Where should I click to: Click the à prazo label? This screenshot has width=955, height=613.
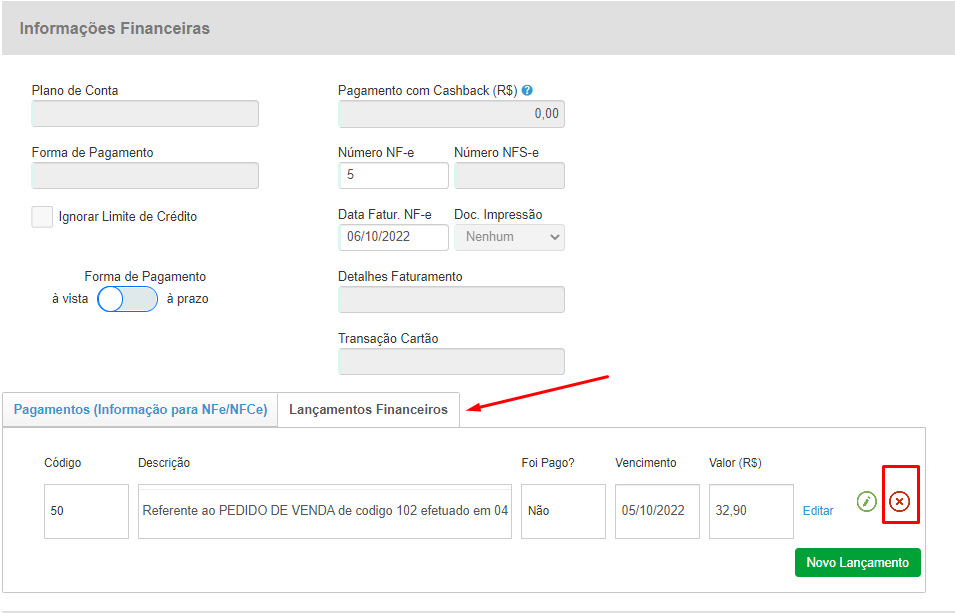coord(188,299)
